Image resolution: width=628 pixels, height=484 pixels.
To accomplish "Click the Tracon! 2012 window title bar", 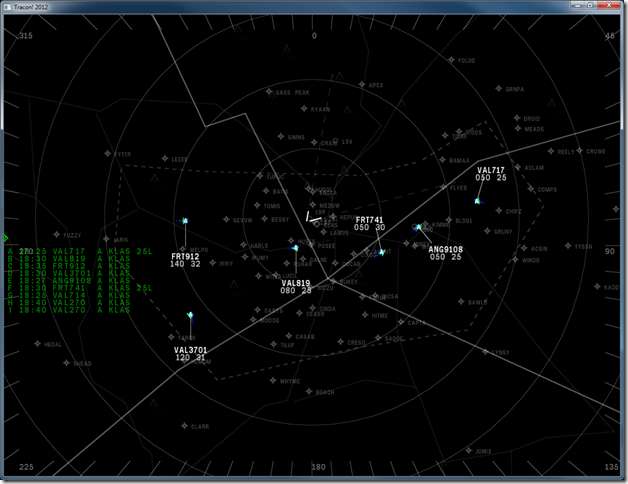I will tap(280, 6).
